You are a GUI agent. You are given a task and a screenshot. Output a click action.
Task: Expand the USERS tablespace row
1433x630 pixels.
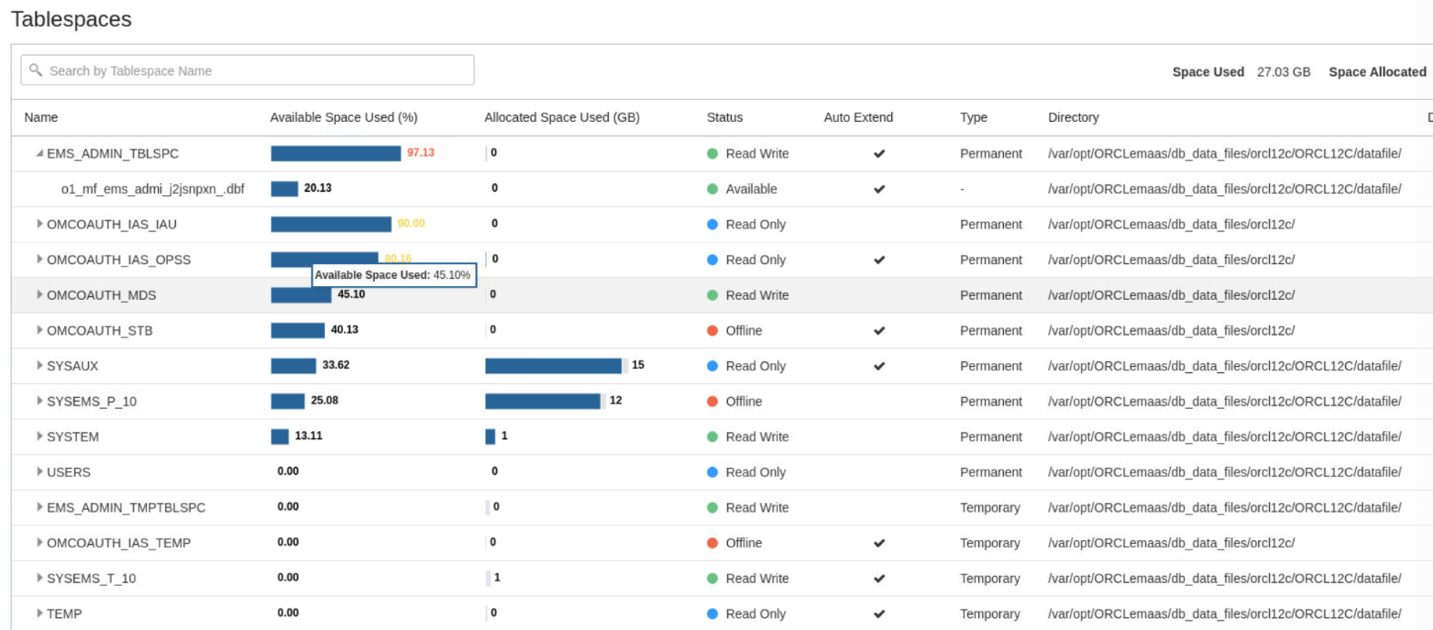coord(40,472)
